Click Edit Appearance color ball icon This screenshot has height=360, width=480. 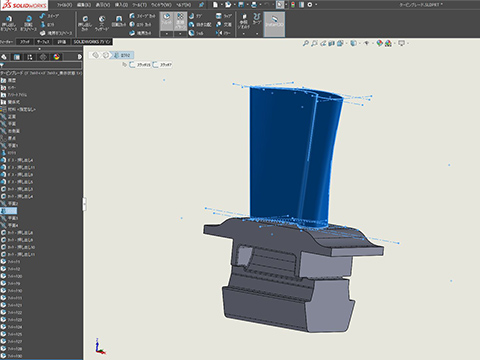379,43
